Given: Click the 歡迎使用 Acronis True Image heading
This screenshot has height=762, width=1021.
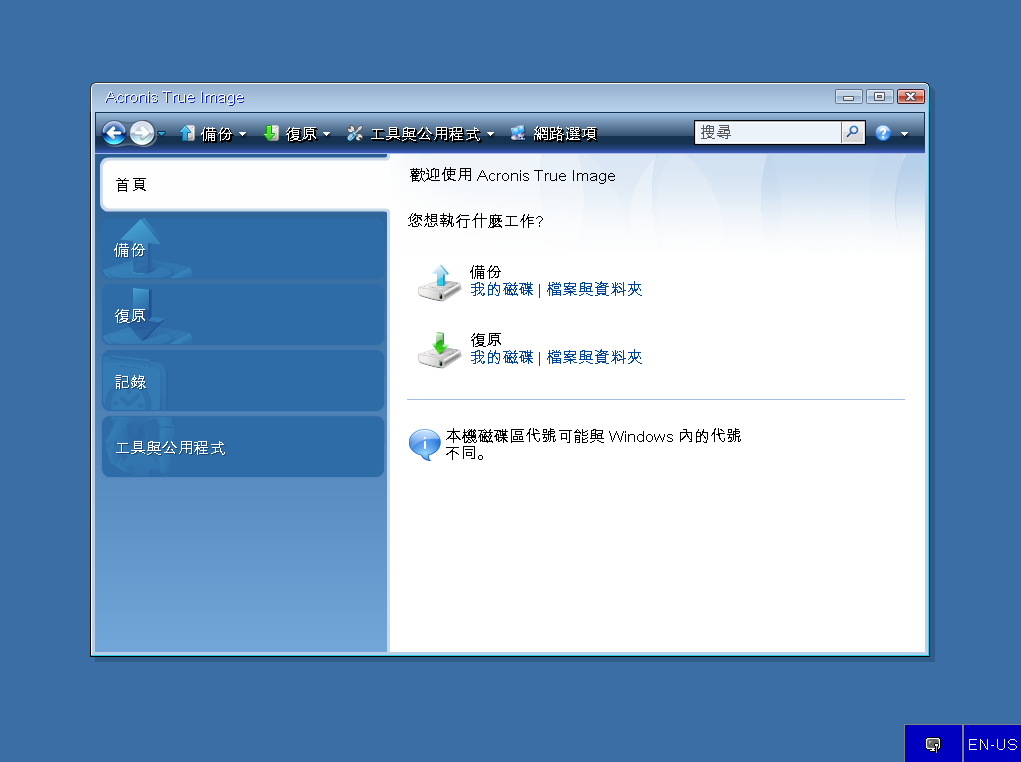Looking at the screenshot, I should (x=512, y=176).
